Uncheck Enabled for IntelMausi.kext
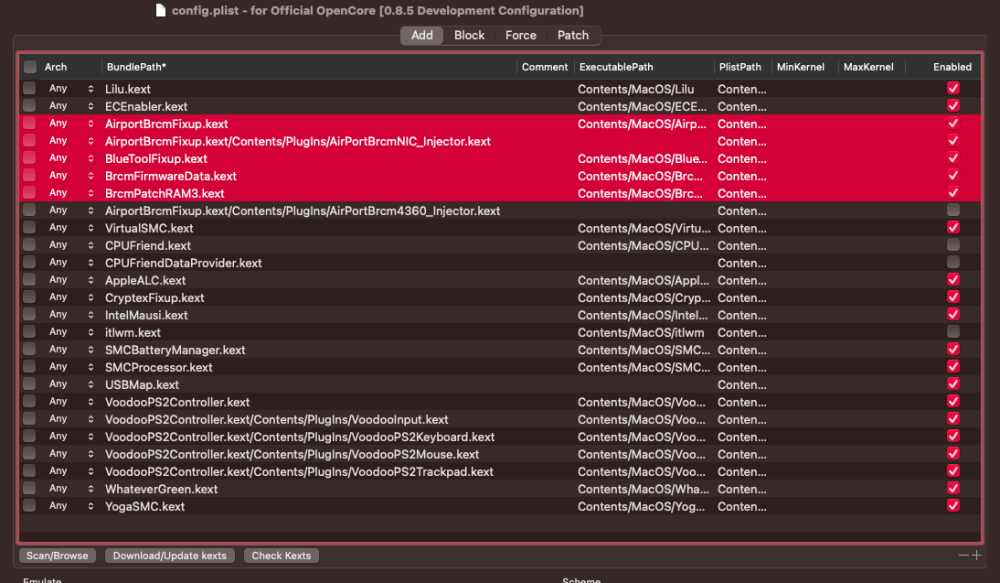Screen dimensions: 1000x583 (953, 314)
